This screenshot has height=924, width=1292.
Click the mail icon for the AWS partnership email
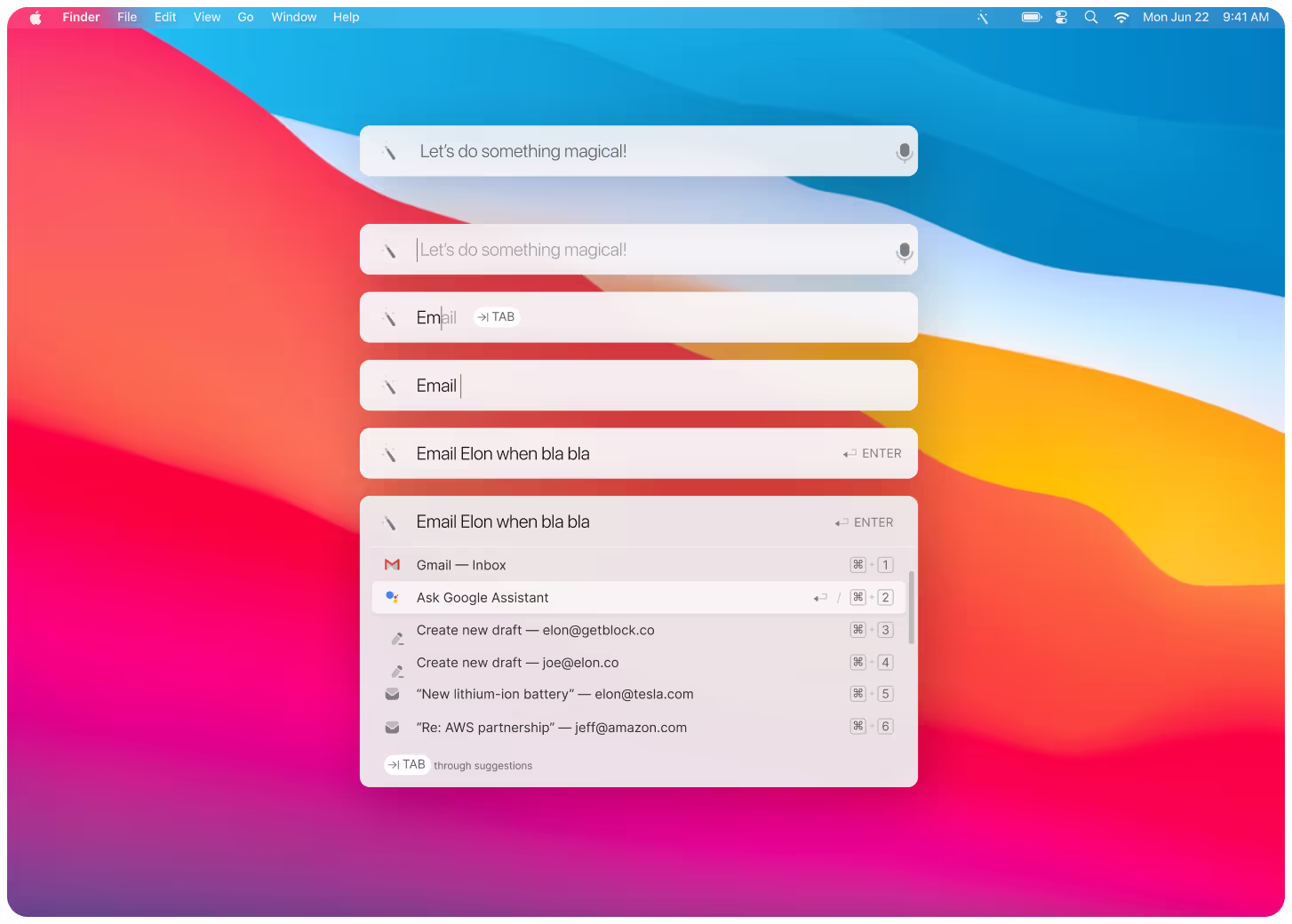tap(392, 728)
